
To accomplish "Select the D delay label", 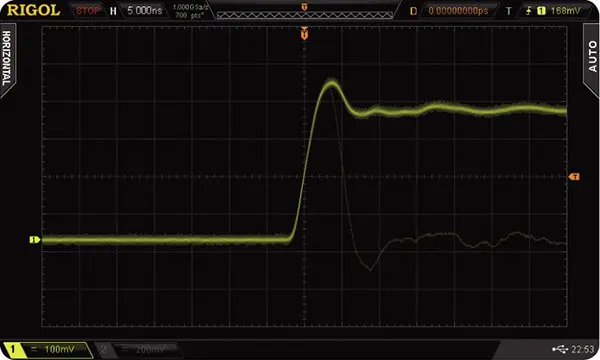I will click(x=413, y=11).
